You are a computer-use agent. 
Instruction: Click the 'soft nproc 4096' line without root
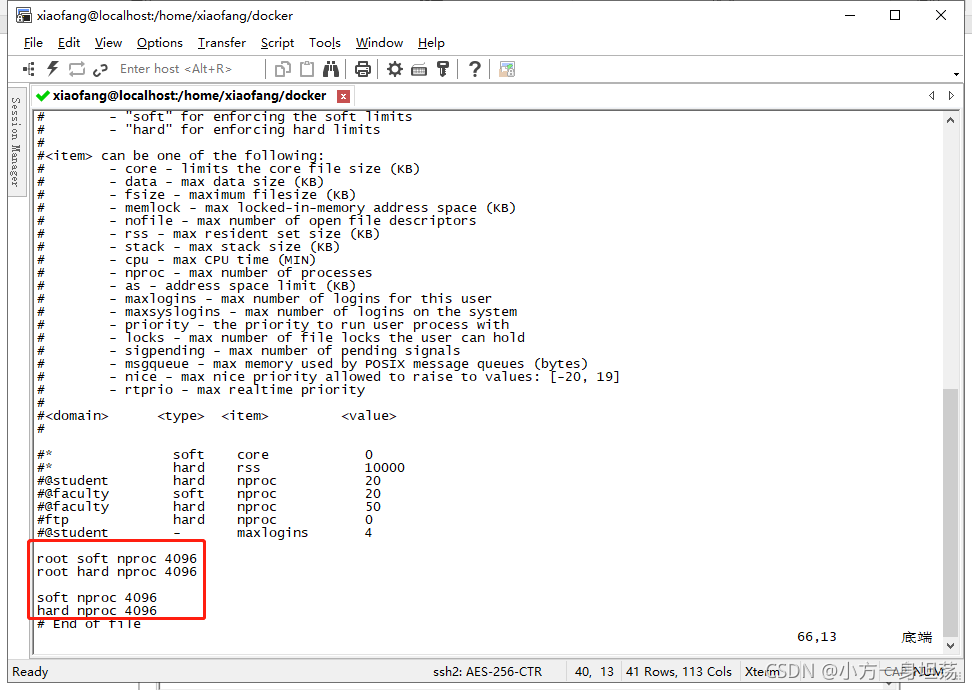coord(97,598)
